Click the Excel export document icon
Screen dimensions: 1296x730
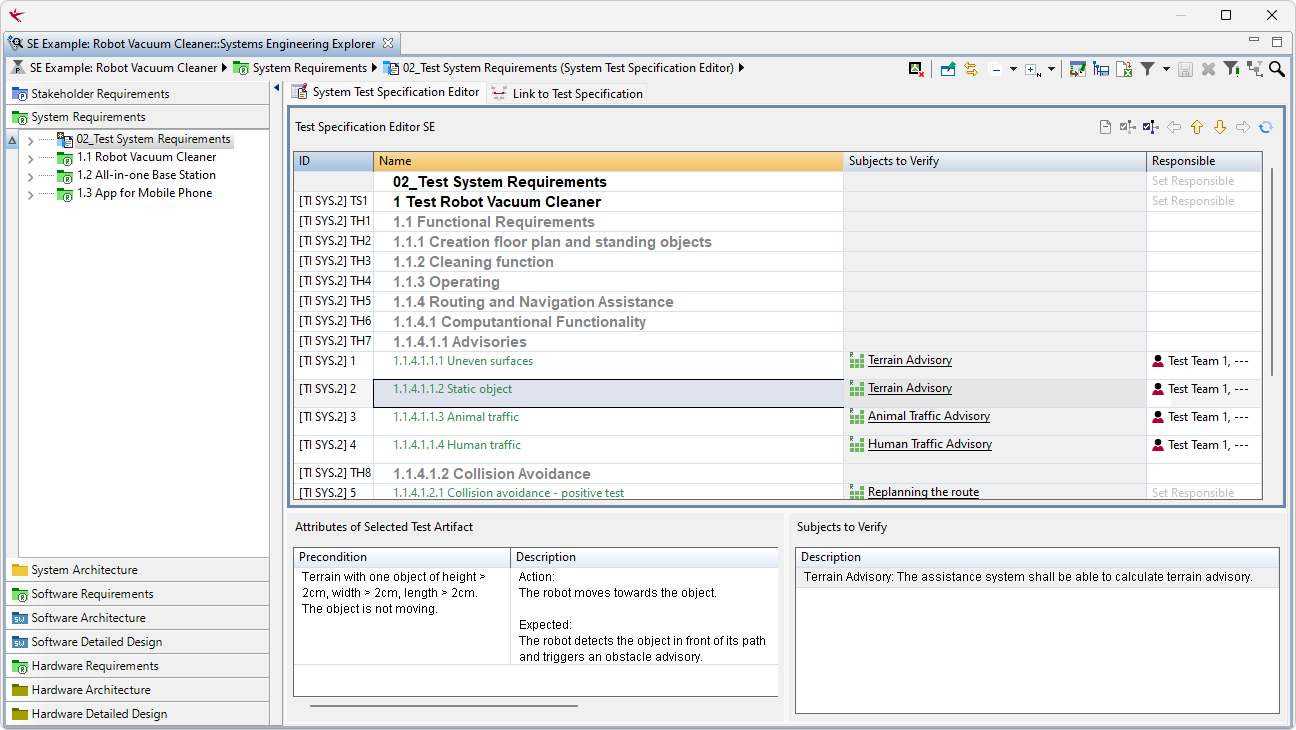[1124, 69]
